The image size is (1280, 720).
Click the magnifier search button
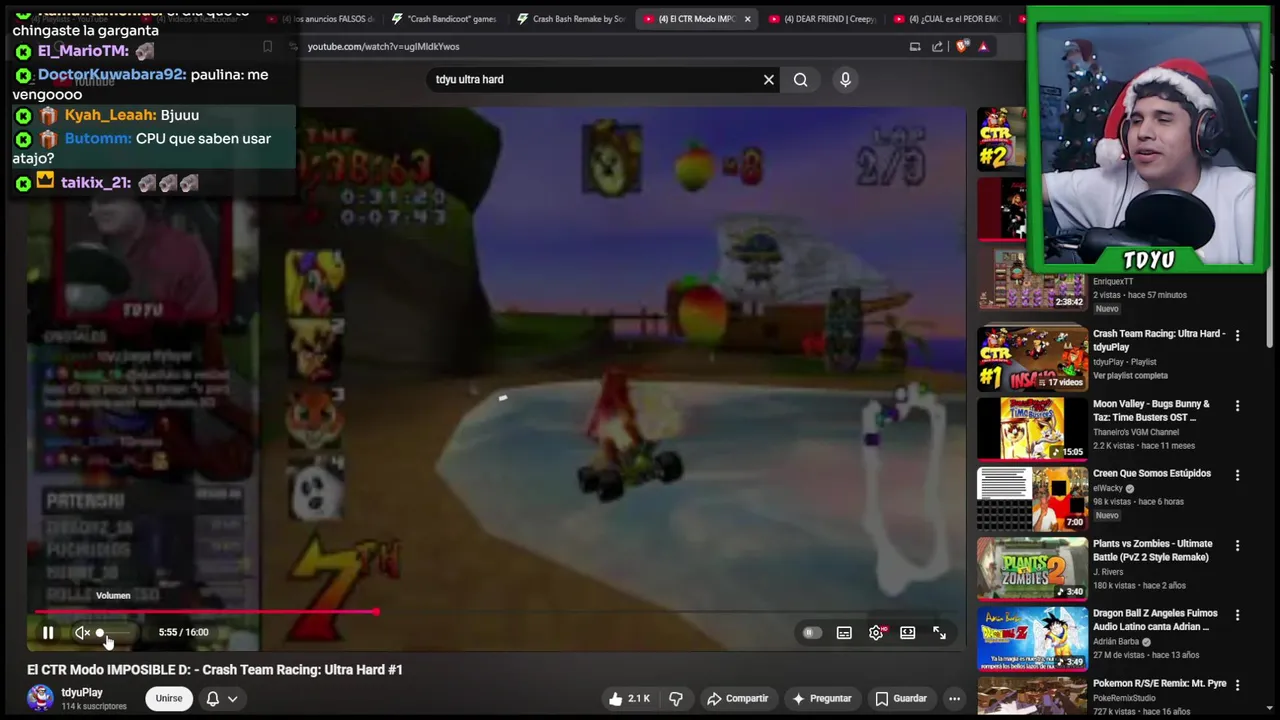coord(800,79)
